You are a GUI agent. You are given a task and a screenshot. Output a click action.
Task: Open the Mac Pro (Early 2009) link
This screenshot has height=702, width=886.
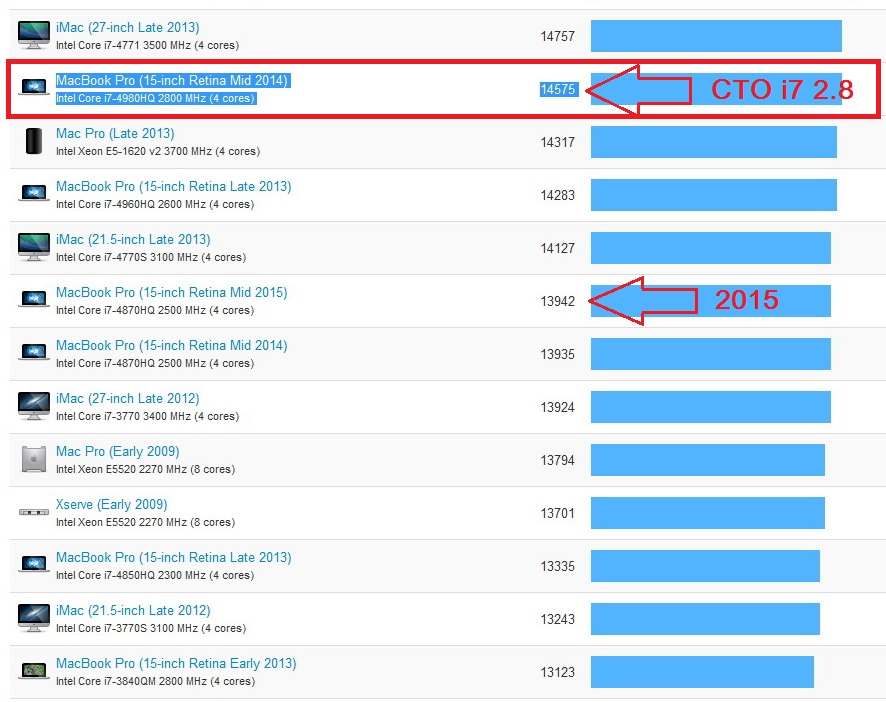point(118,452)
